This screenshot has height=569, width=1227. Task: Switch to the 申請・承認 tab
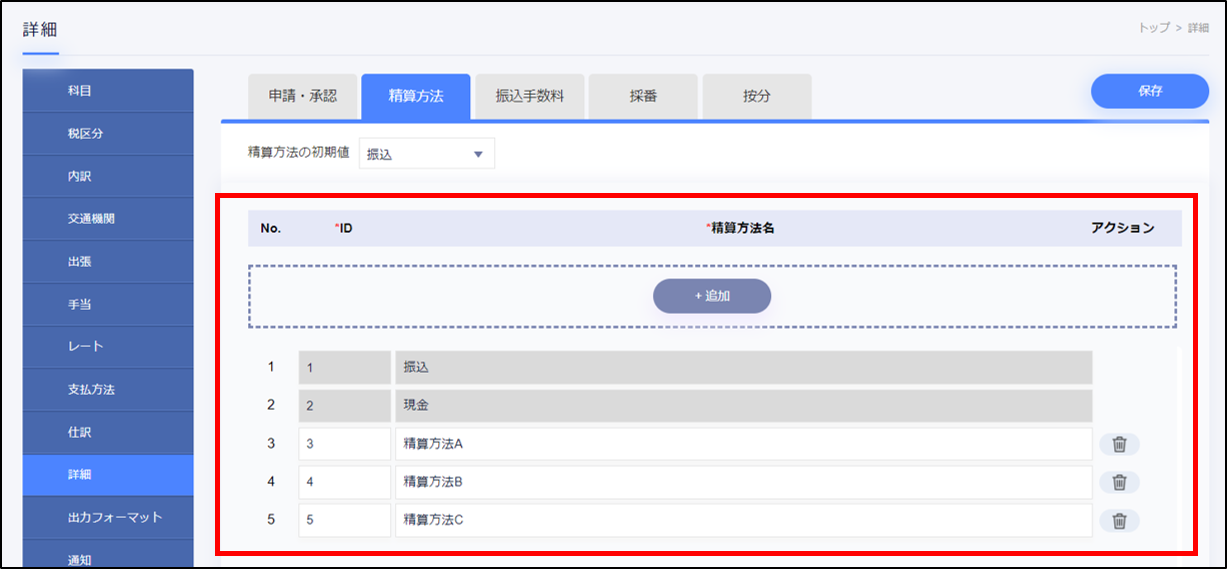point(303,97)
